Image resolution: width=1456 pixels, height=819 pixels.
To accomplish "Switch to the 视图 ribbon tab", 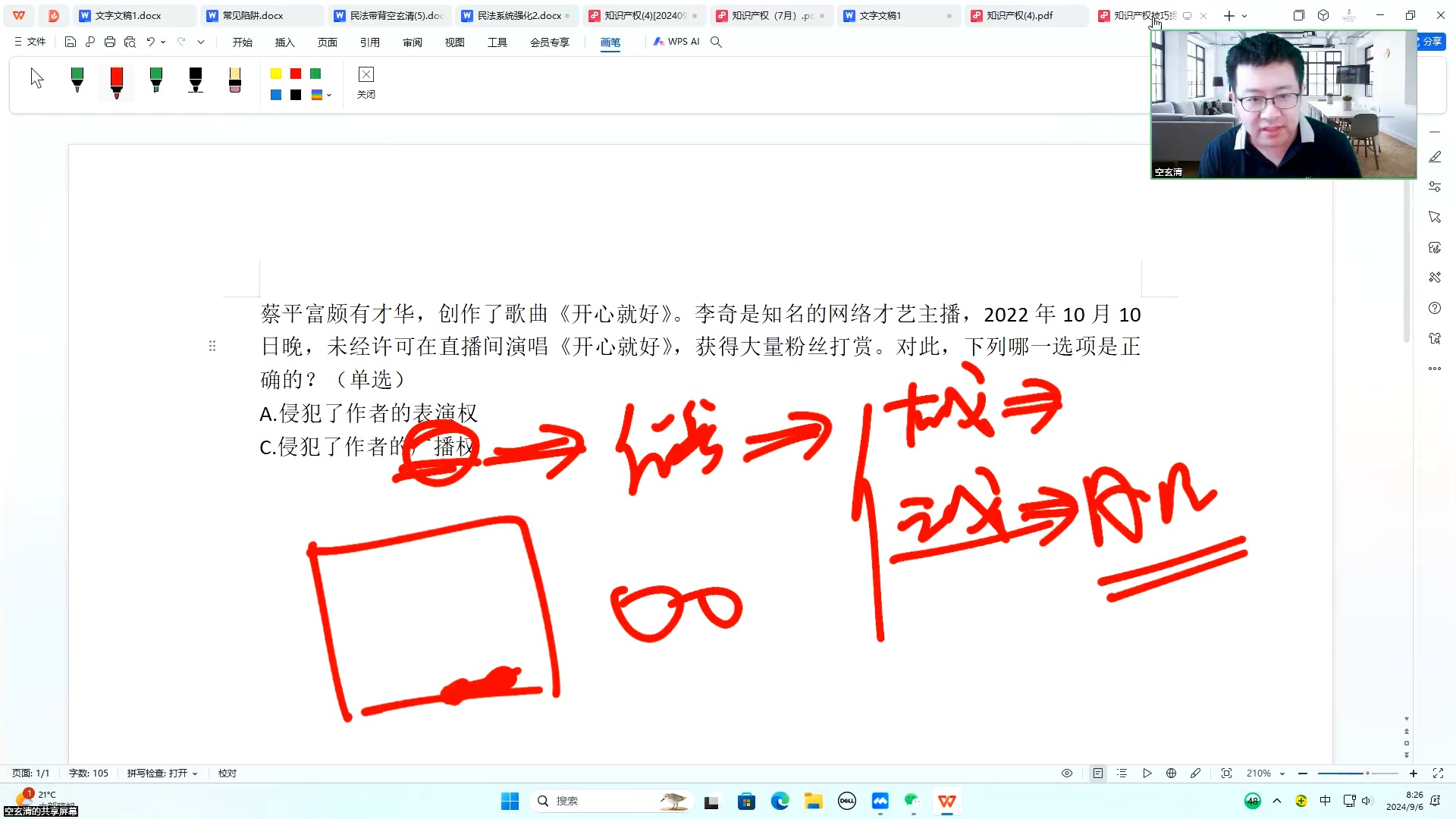I will coord(455,42).
